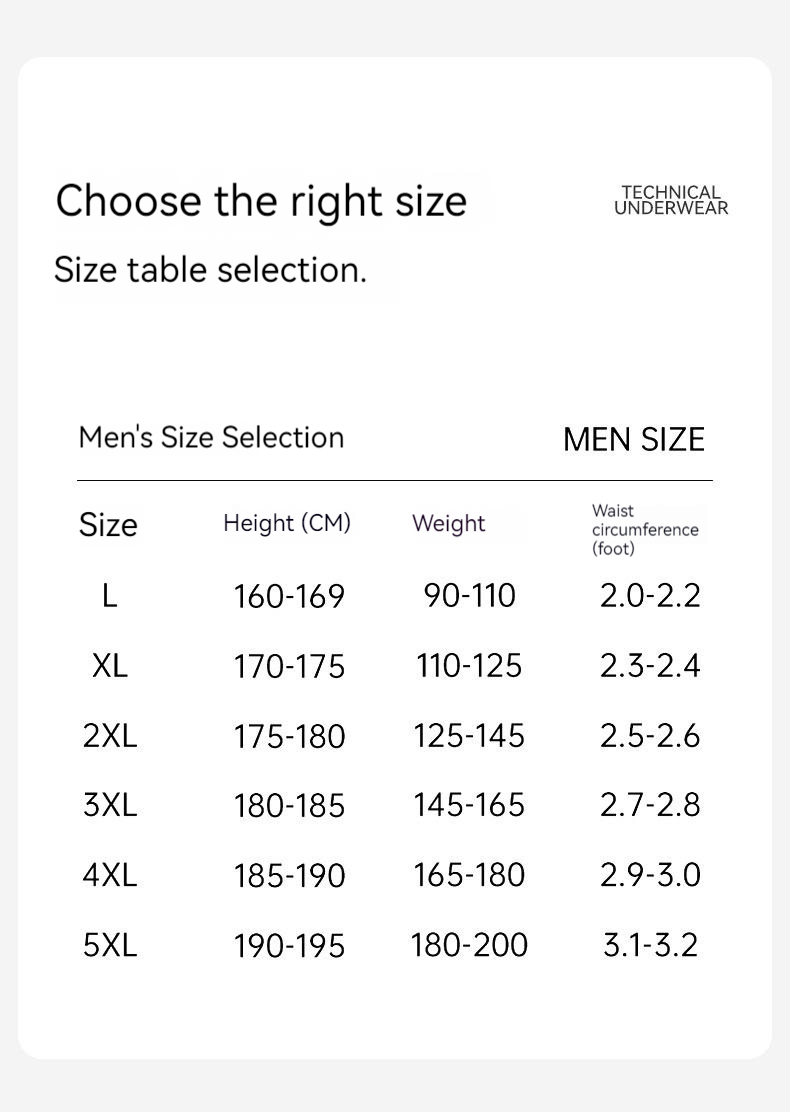This screenshot has height=1112, width=790.
Task: Select the "Men's Size Selection" text
Action: point(211,438)
